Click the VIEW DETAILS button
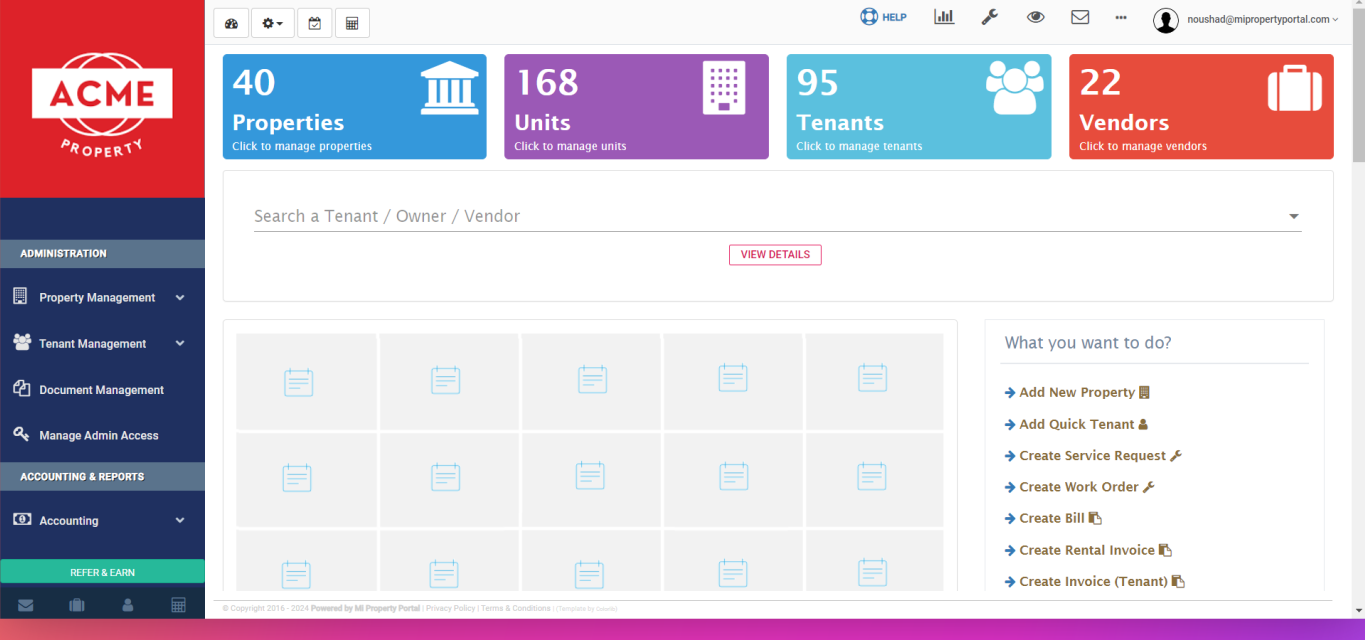The height and width of the screenshot is (640, 1365). (775, 254)
